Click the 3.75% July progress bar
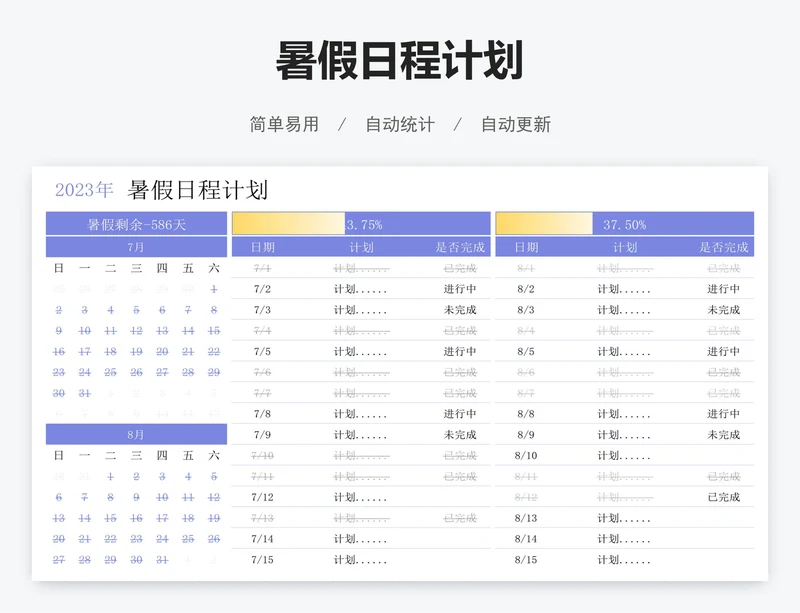Image resolution: width=800 pixels, height=613 pixels. (x=361, y=224)
